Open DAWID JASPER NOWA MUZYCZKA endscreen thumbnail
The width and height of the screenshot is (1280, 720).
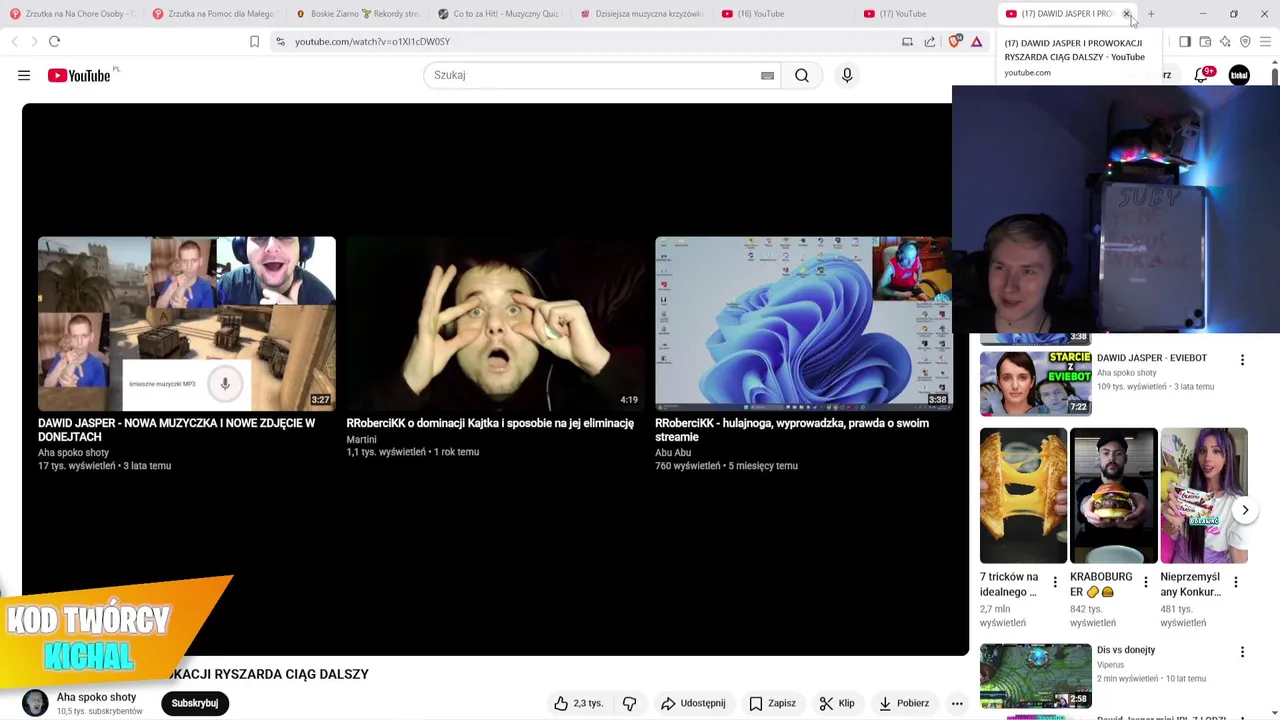pyautogui.click(x=187, y=324)
